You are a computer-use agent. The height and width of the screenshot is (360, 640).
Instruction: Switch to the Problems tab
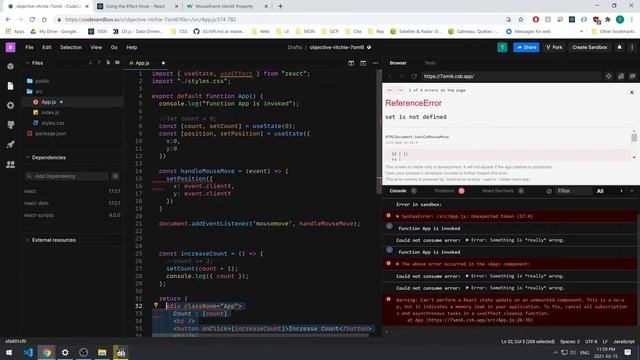pyautogui.click(x=444, y=191)
